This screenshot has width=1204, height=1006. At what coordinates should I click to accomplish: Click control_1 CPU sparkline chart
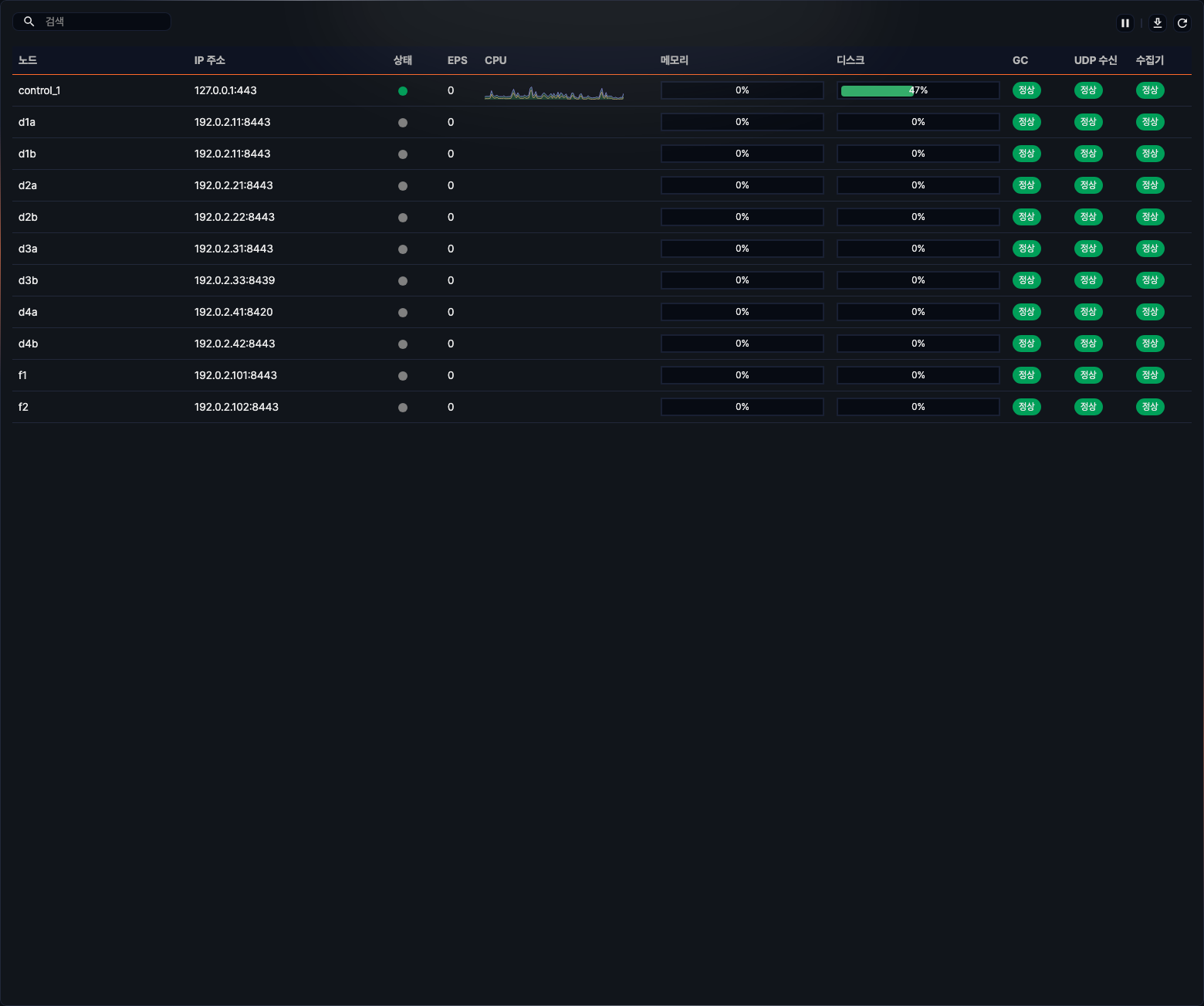pyautogui.click(x=553, y=94)
